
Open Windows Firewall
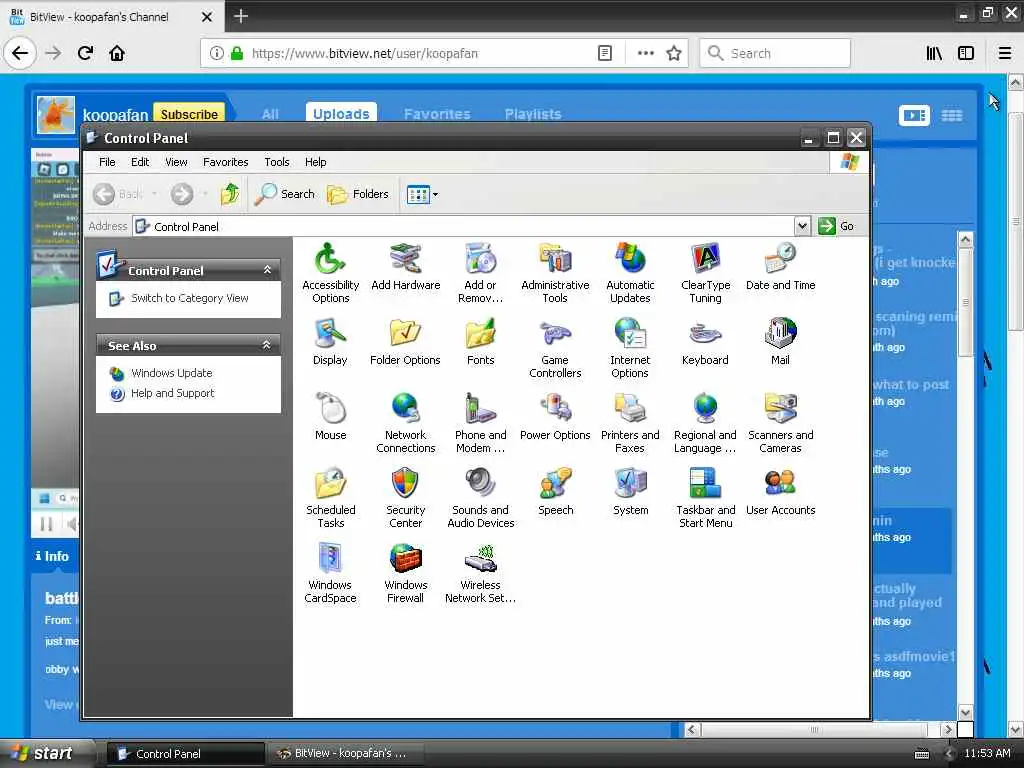click(406, 573)
